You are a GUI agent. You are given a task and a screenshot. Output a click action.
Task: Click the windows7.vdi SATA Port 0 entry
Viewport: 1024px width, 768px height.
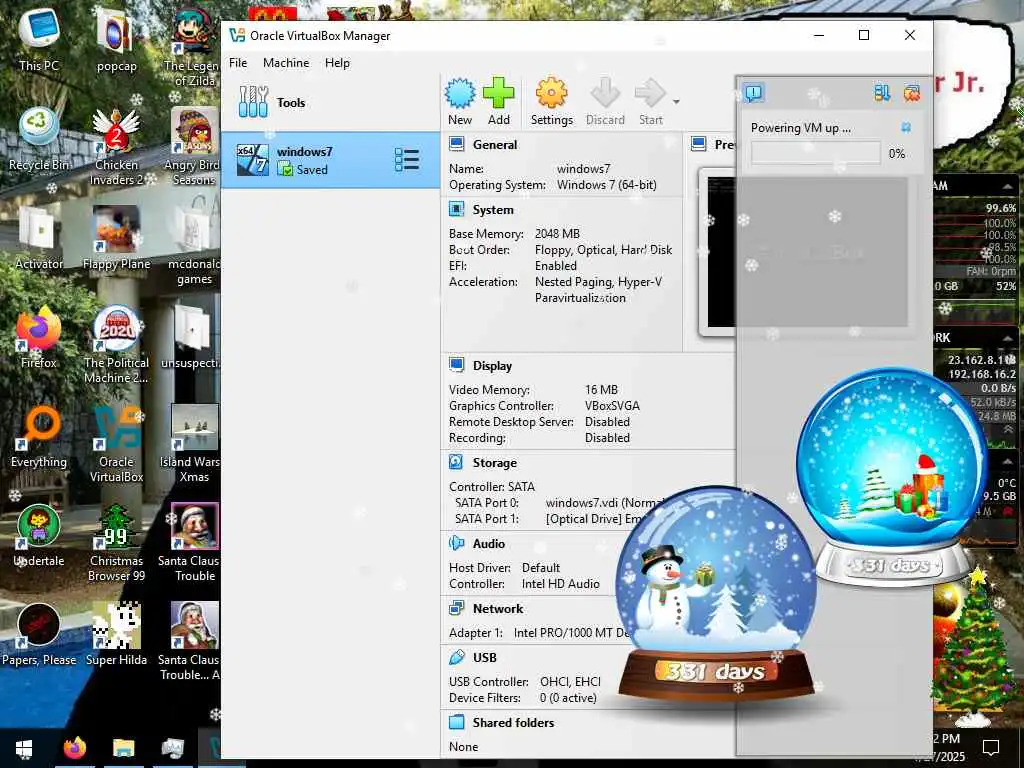click(x=604, y=503)
